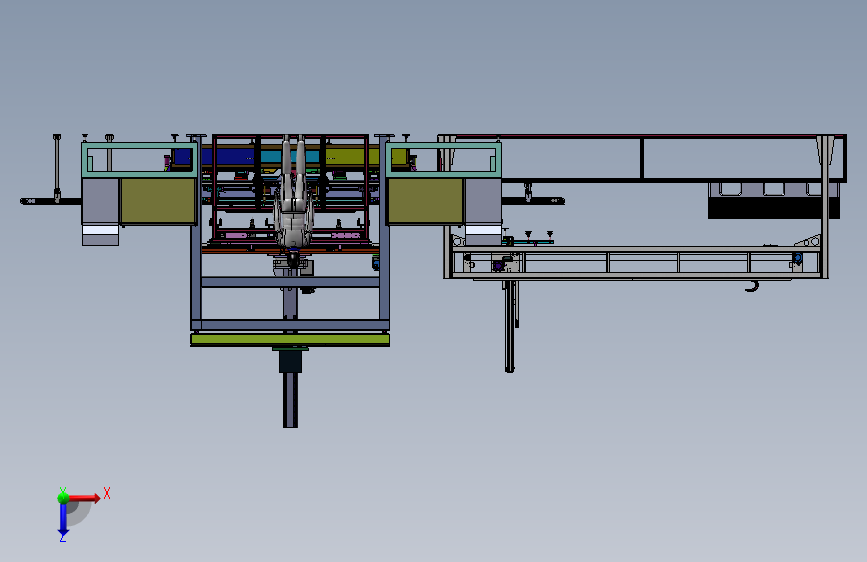Click the green Y axis ball of the triad
The image size is (867, 562).
pyautogui.click(x=63, y=497)
